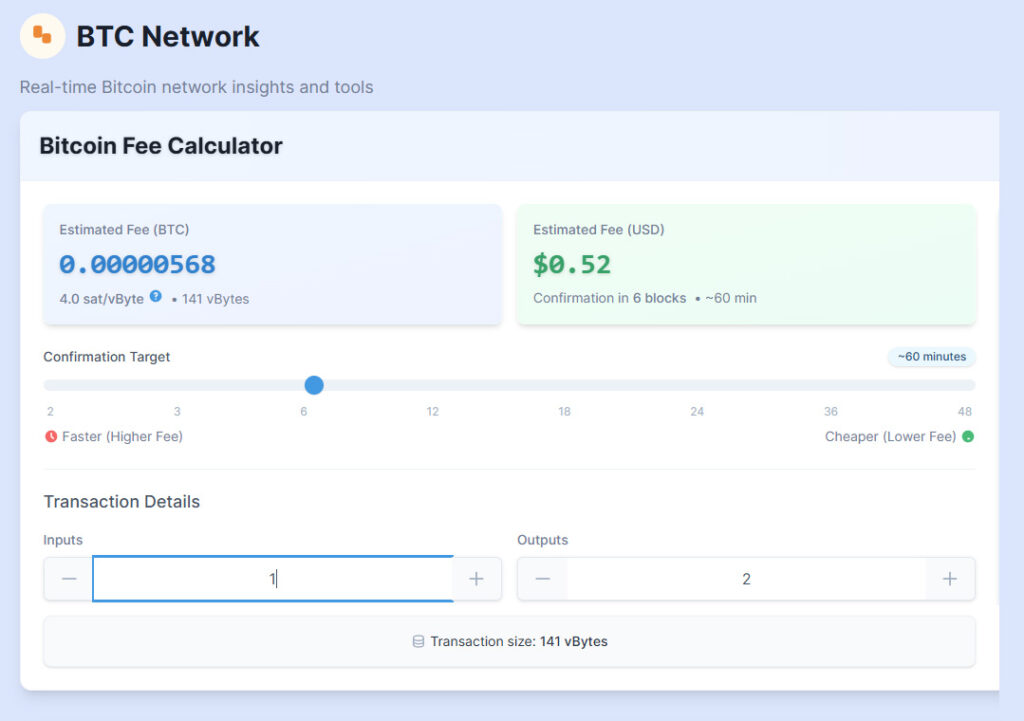Click the Estimated Fee USD value $0.52
1024x721 pixels.
point(572,265)
